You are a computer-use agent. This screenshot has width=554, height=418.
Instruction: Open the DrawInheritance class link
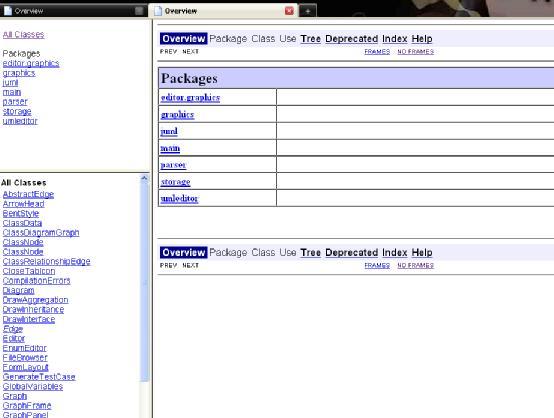33,310
